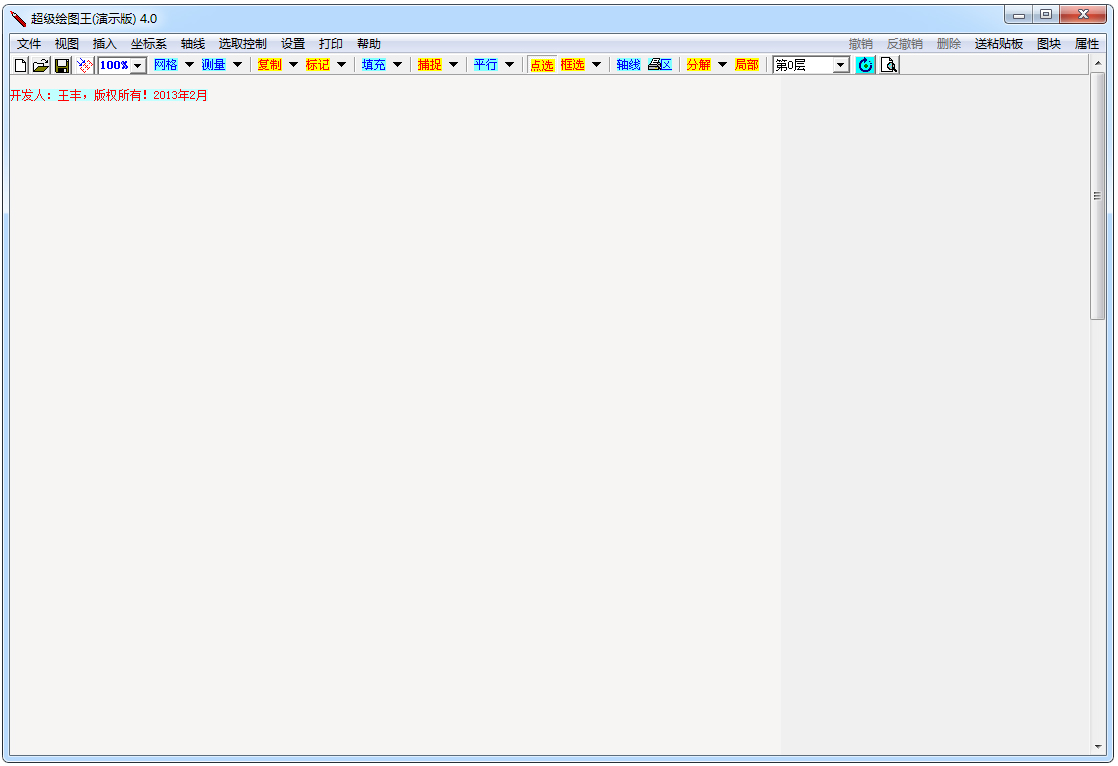1118x766 pixels.
Task: Click the print preview magnifier icon
Action: click(x=888, y=65)
